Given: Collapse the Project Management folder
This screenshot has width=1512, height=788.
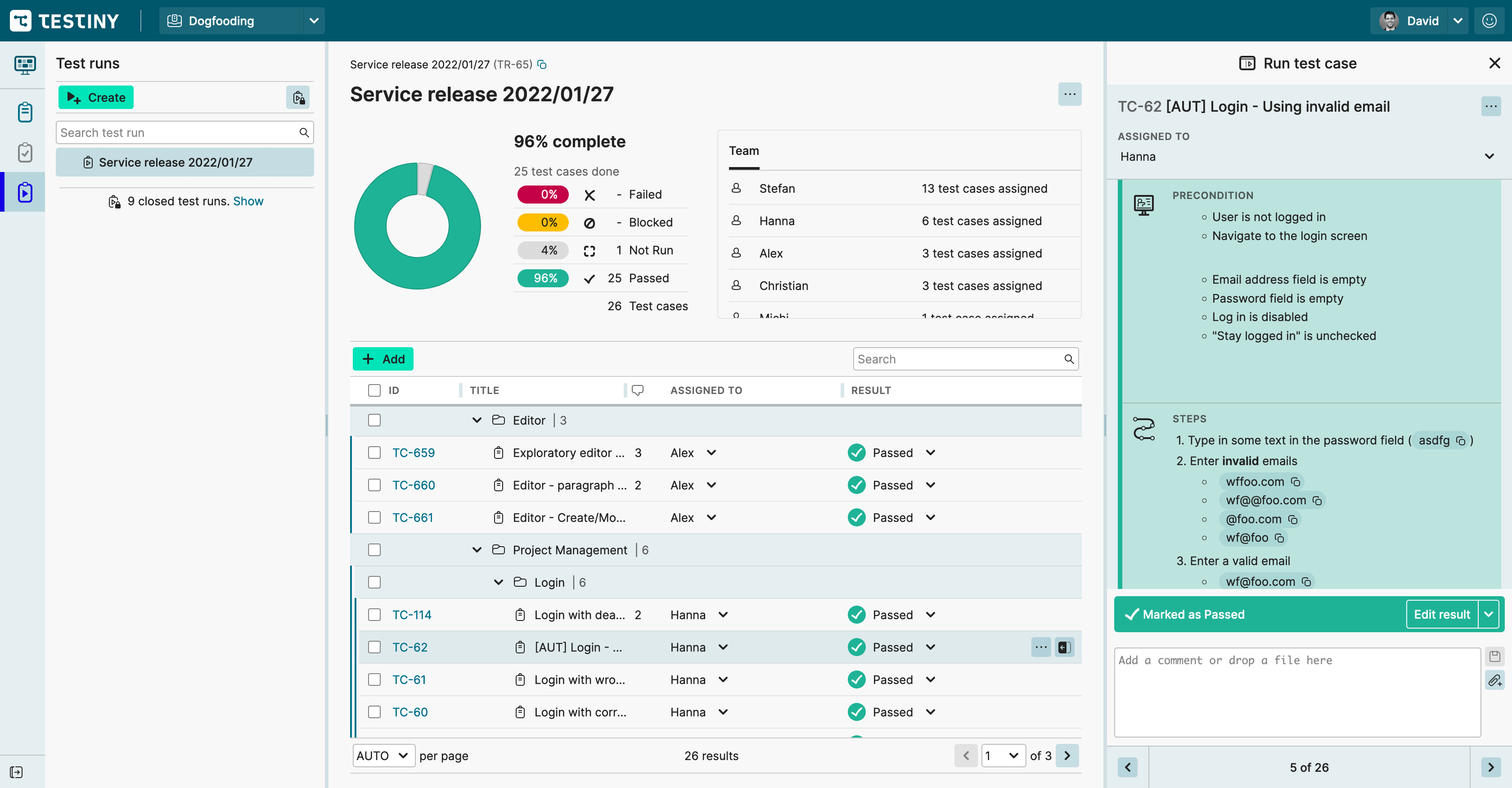Looking at the screenshot, I should 477,550.
